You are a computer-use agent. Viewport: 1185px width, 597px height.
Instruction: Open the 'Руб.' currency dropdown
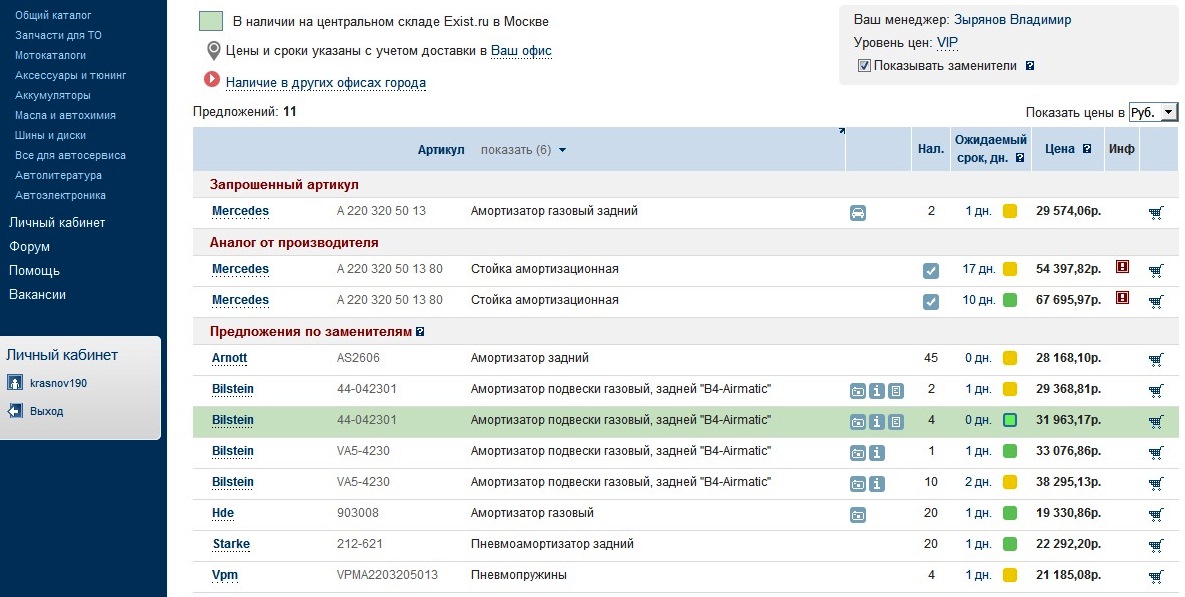[x=1153, y=112]
